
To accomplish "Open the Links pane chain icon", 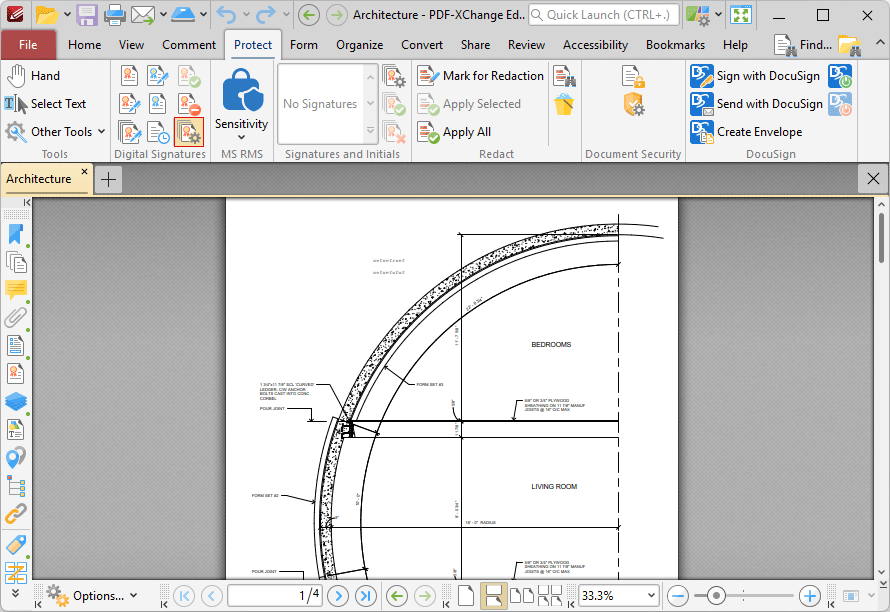I will pos(16,514).
